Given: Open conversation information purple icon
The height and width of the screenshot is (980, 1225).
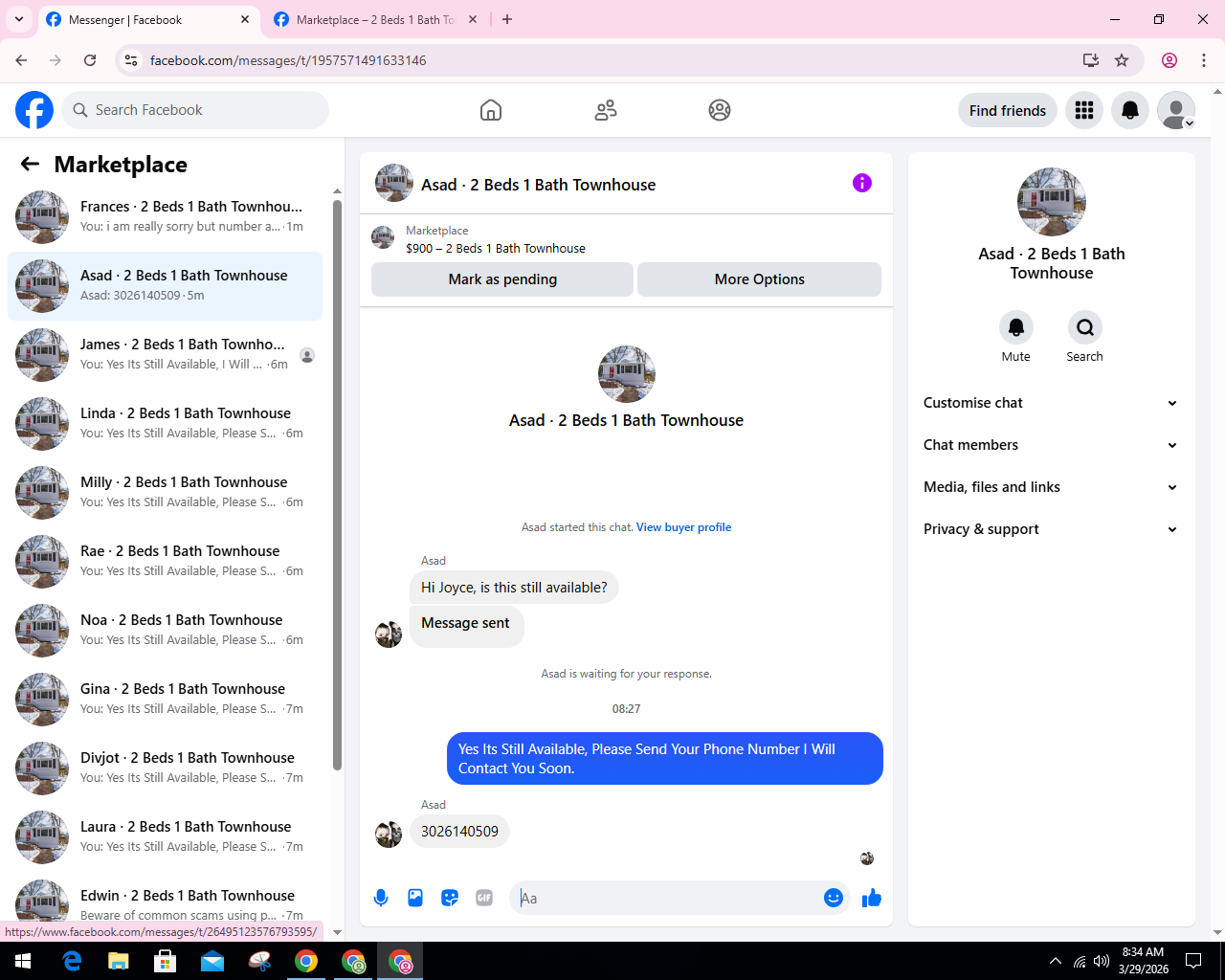Looking at the screenshot, I should [862, 183].
